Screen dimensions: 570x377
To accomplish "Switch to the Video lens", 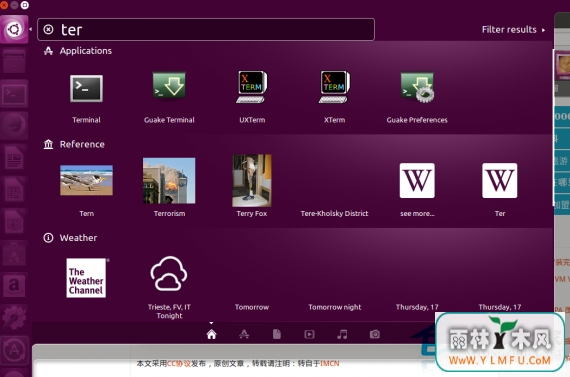I will tap(309, 334).
